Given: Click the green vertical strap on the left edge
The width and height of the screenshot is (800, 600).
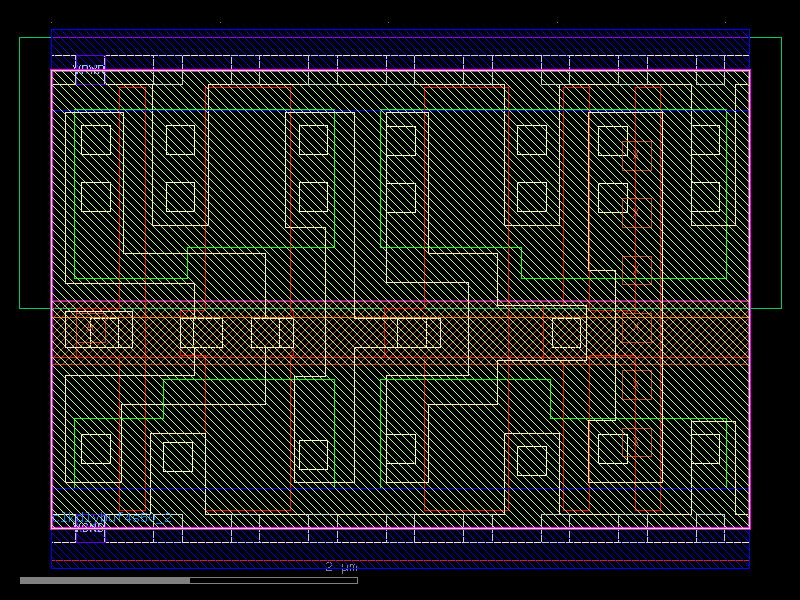Looking at the screenshot, I should [x=73, y=200].
